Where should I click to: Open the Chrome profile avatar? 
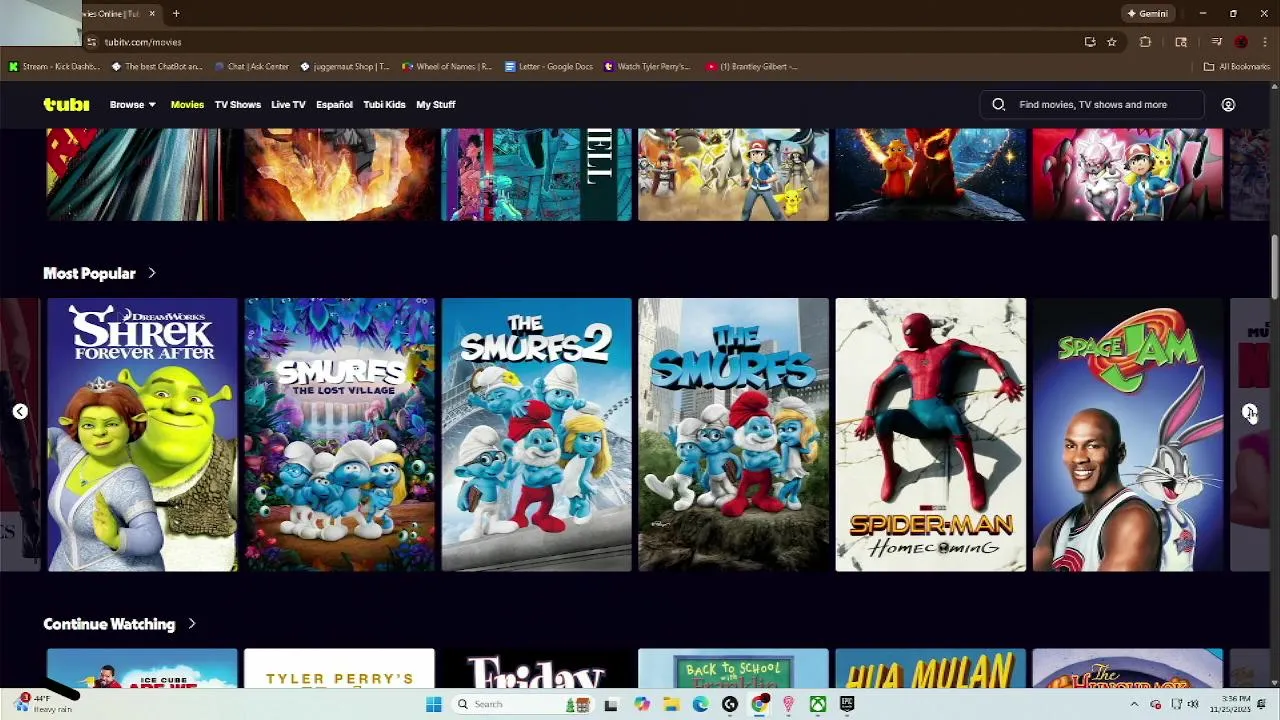1241,42
